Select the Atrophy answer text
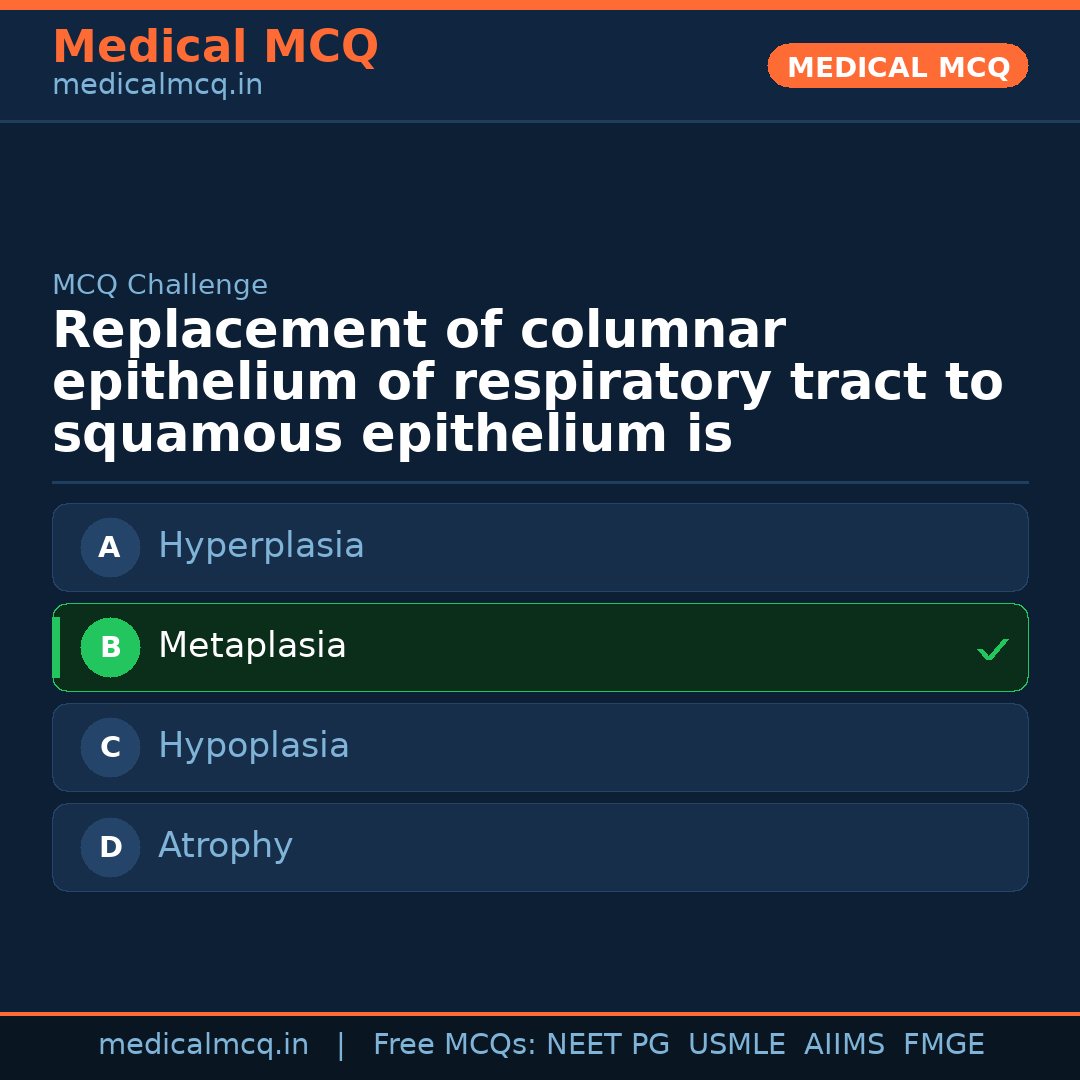The image size is (1080, 1080). [x=225, y=846]
